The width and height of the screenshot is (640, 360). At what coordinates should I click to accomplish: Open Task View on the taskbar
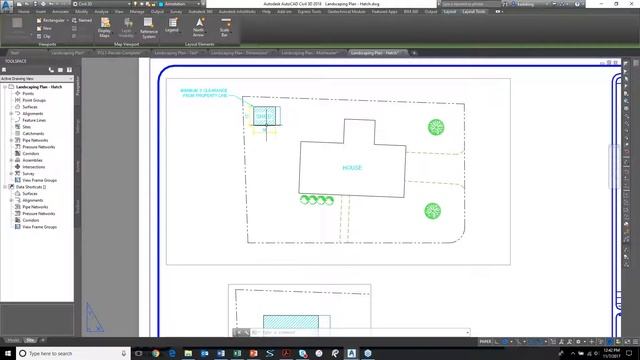tap(139, 353)
